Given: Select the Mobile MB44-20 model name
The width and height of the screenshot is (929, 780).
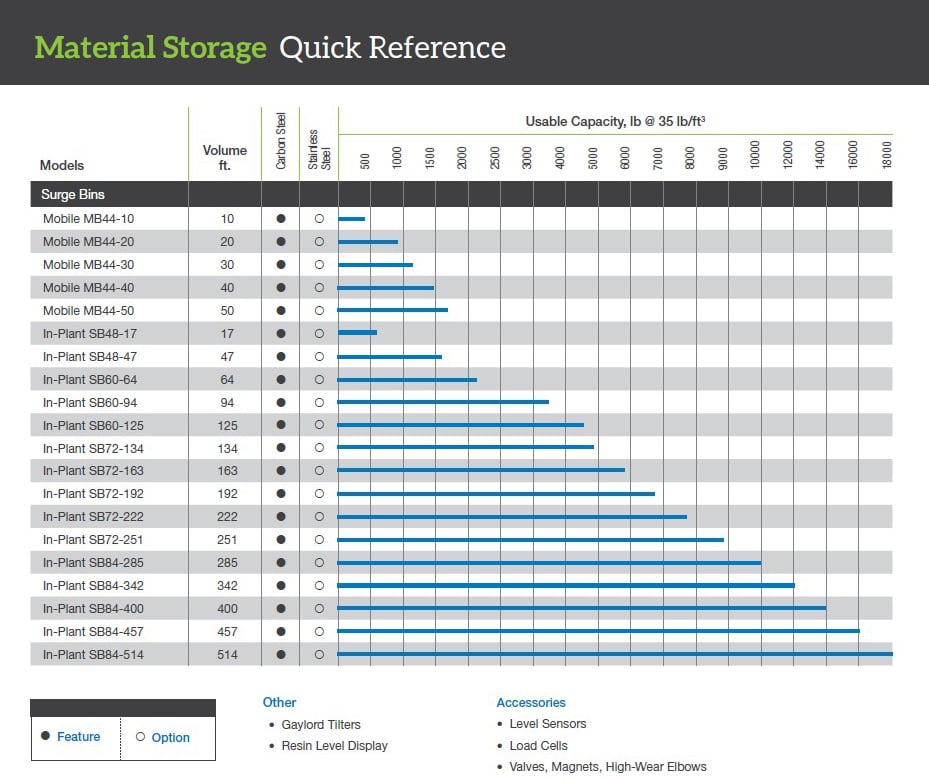Looking at the screenshot, I should tap(88, 242).
